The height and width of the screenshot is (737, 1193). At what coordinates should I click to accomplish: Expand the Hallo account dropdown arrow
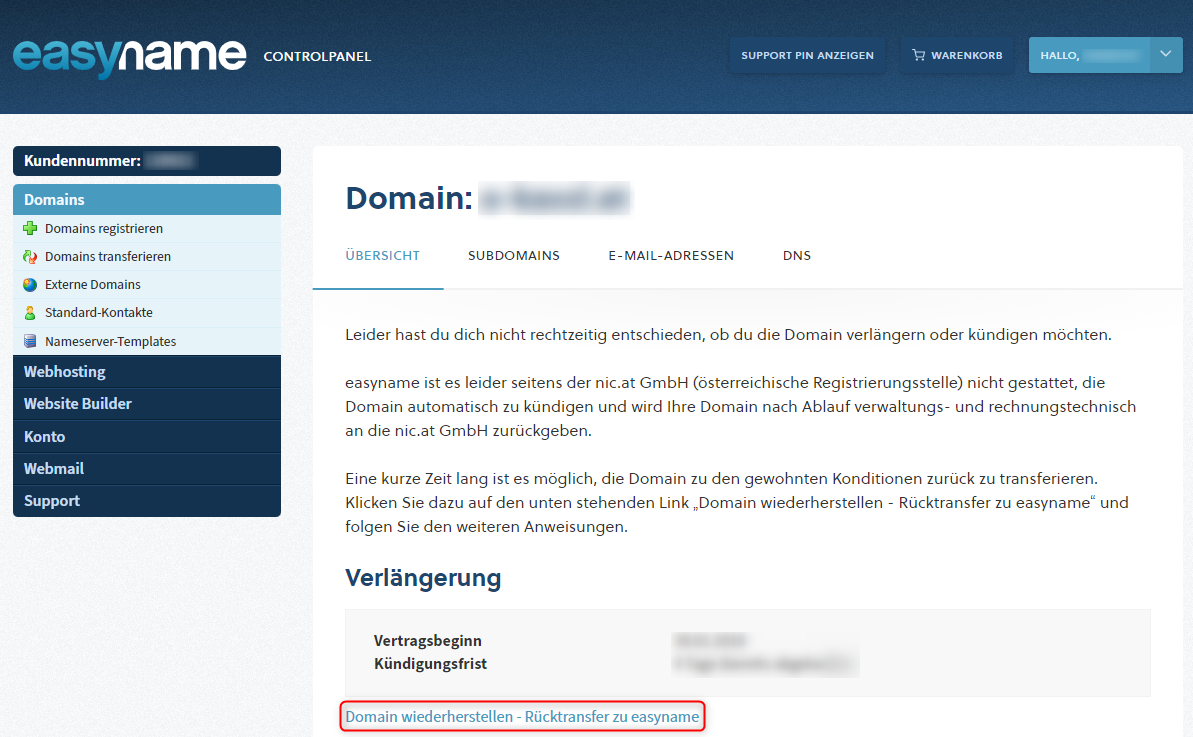point(1166,54)
